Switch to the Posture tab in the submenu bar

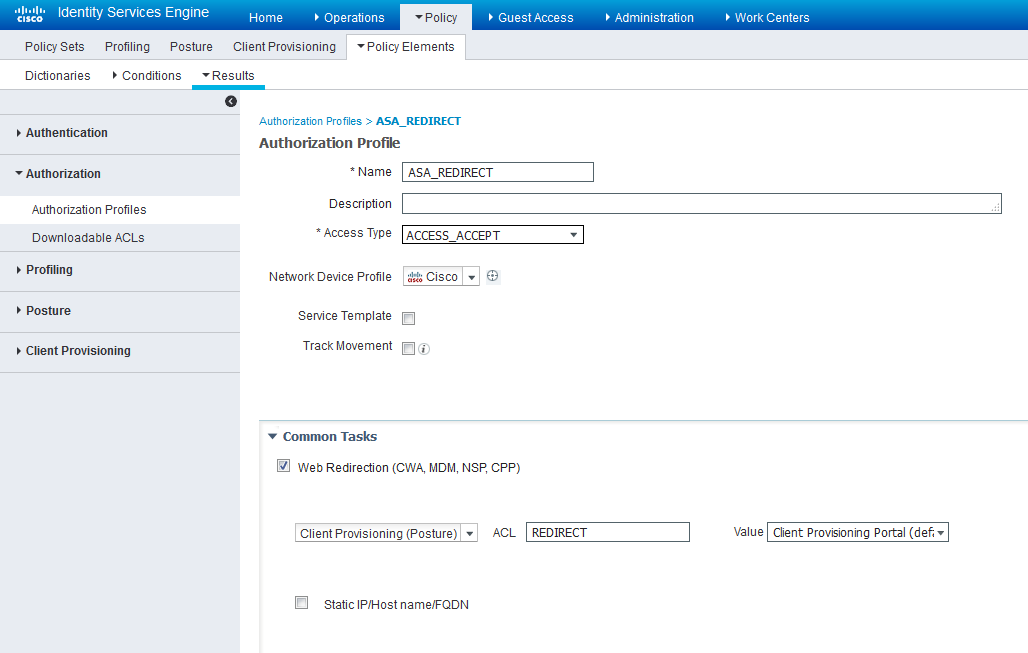tap(191, 47)
